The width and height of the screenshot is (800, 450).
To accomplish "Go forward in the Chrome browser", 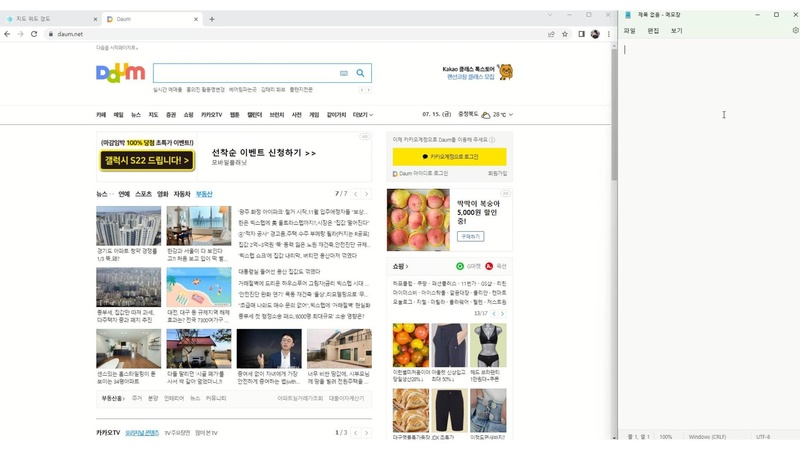I will pyautogui.click(x=20, y=34).
